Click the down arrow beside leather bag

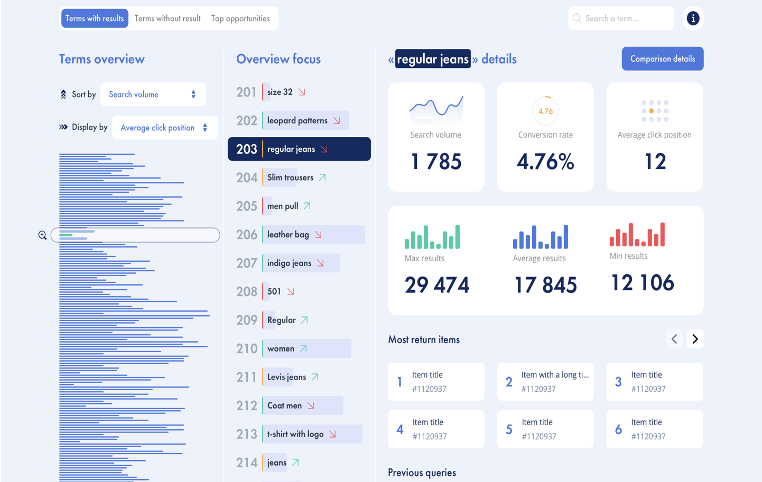[318, 235]
